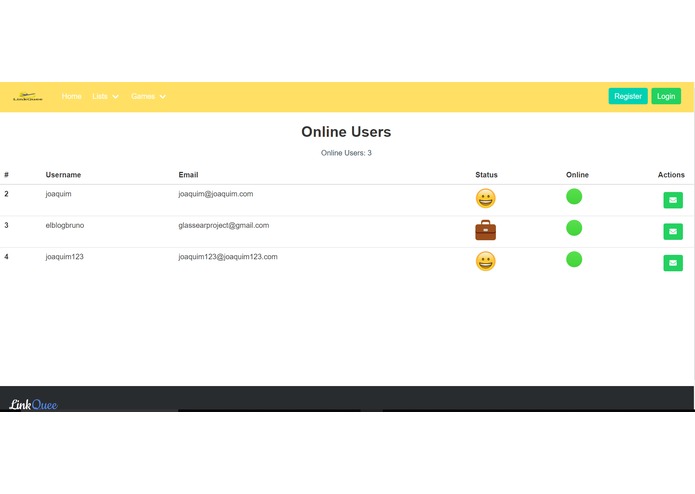Click elblogbruno's briefcase status icon

(x=485, y=230)
